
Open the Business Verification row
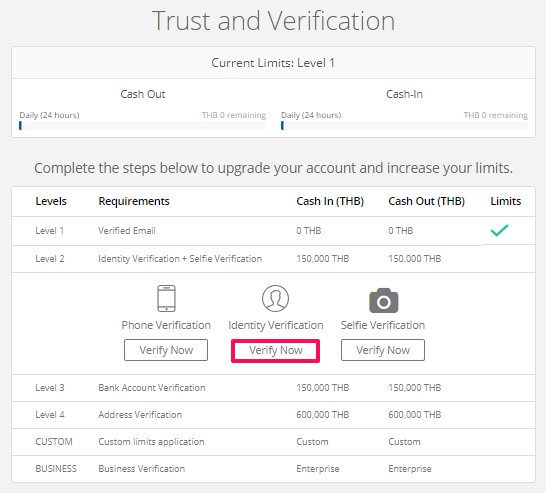[273, 469]
